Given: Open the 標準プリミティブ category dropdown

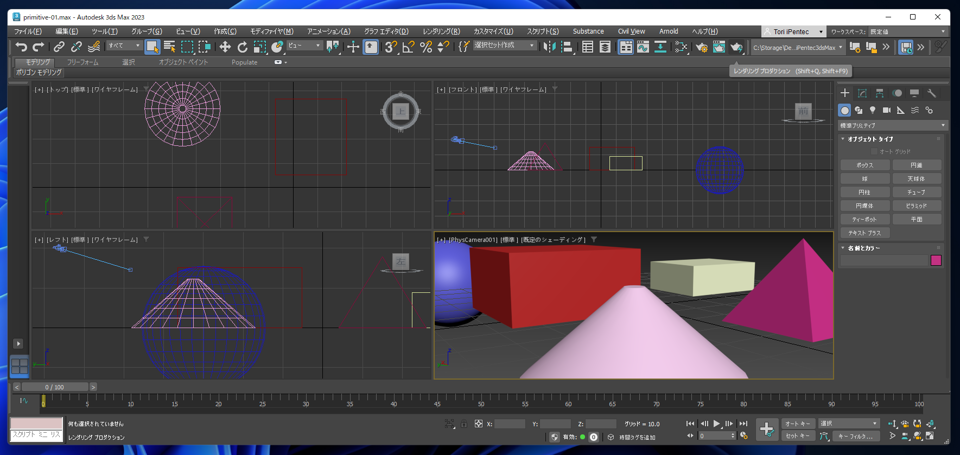Looking at the screenshot, I should [x=893, y=125].
